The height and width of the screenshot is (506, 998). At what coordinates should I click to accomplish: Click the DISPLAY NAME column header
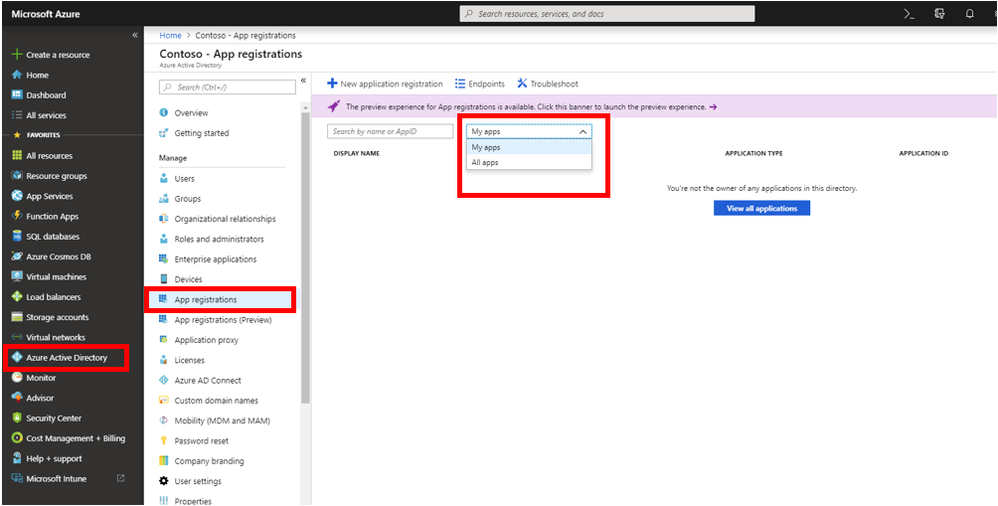(x=356, y=153)
